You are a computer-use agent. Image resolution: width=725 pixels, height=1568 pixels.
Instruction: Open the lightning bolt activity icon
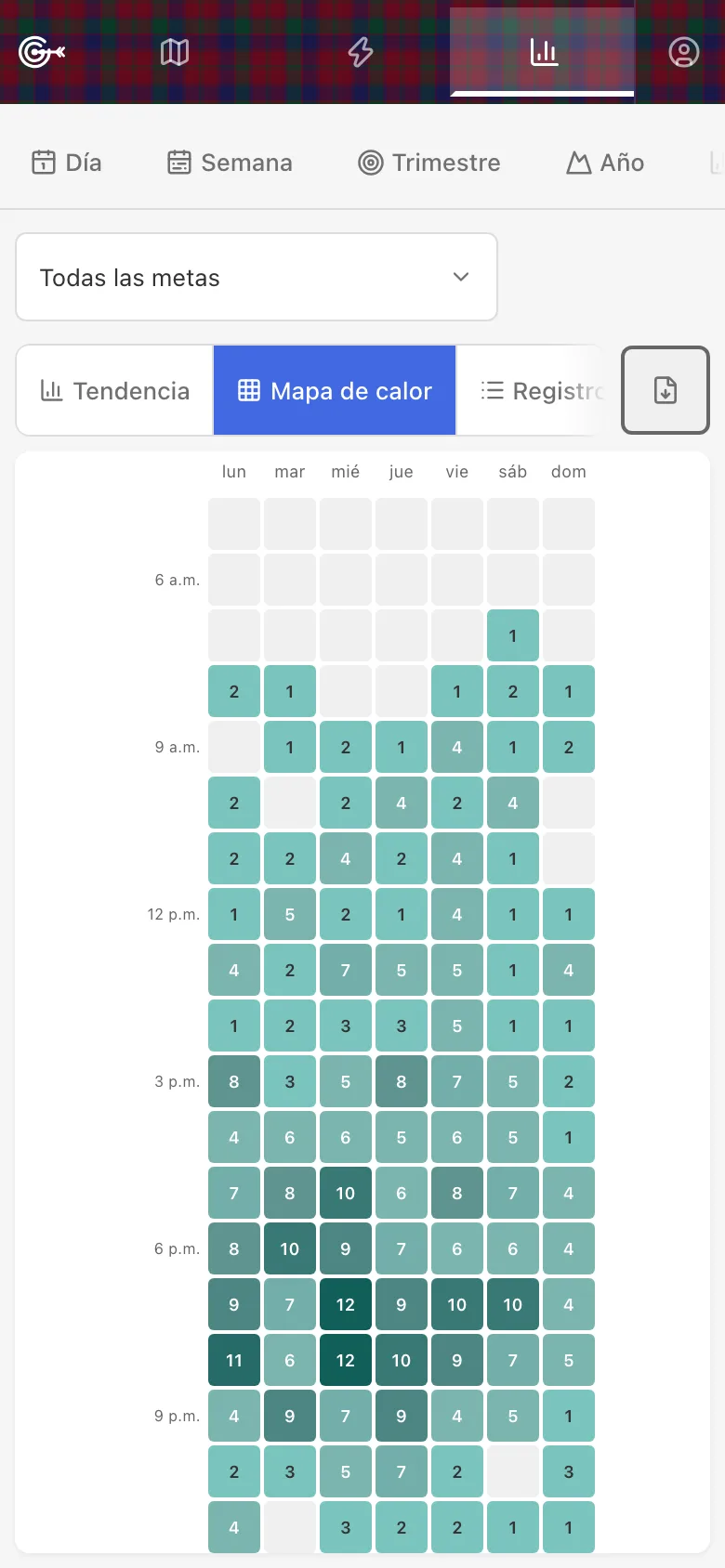point(361,52)
